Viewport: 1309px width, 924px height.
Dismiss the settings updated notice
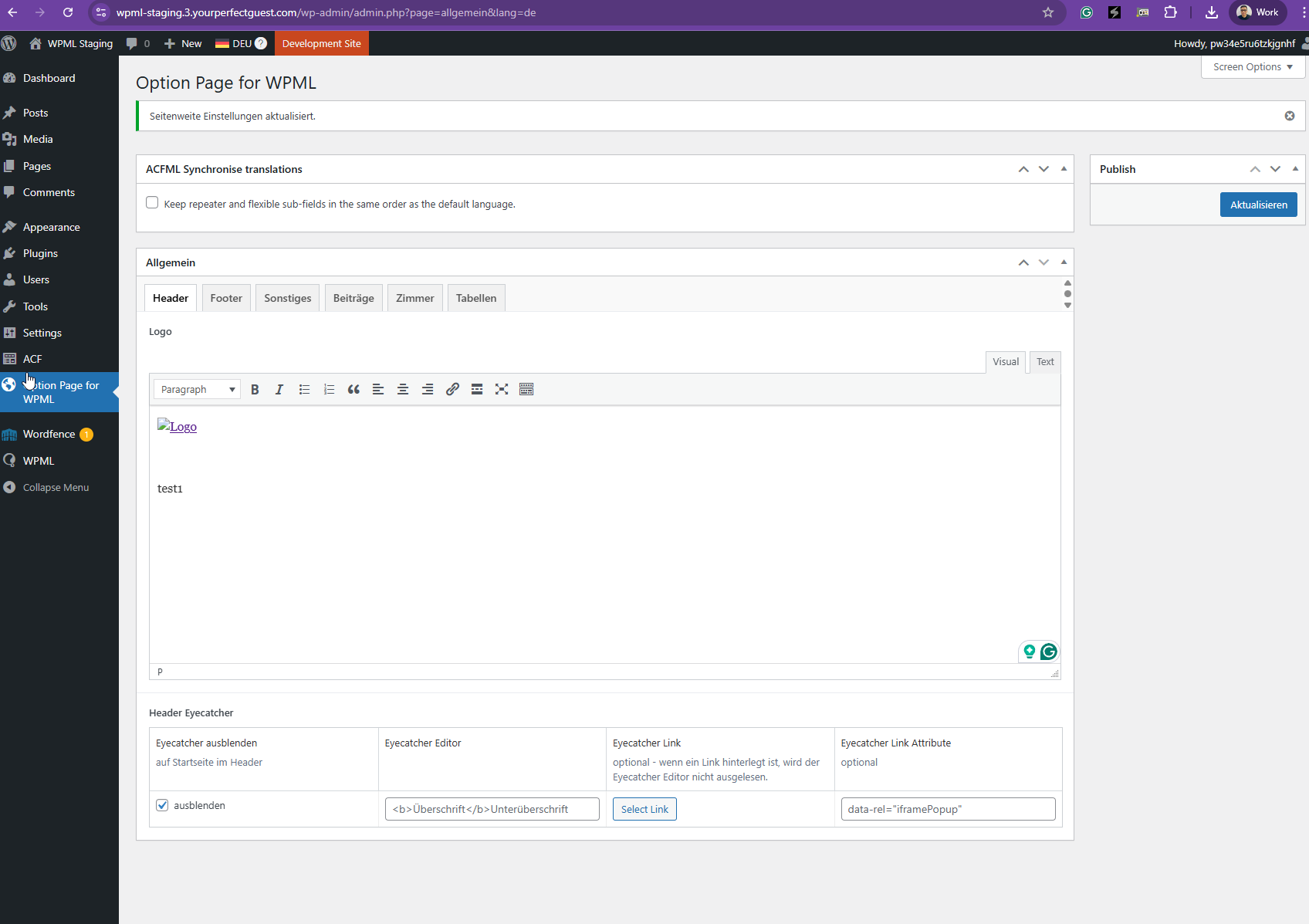point(1289,116)
